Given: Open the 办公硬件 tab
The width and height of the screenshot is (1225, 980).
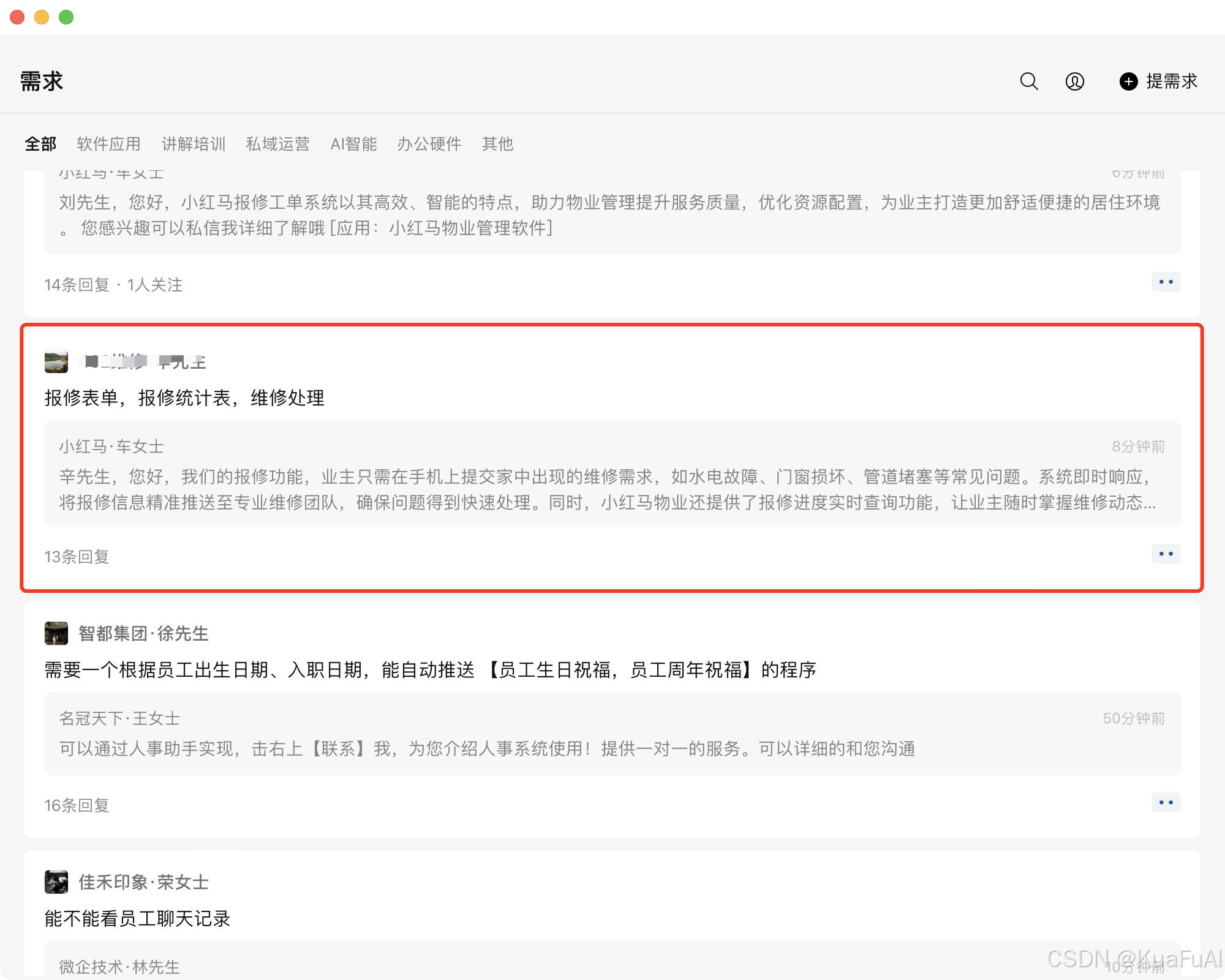Looking at the screenshot, I should pos(429,144).
